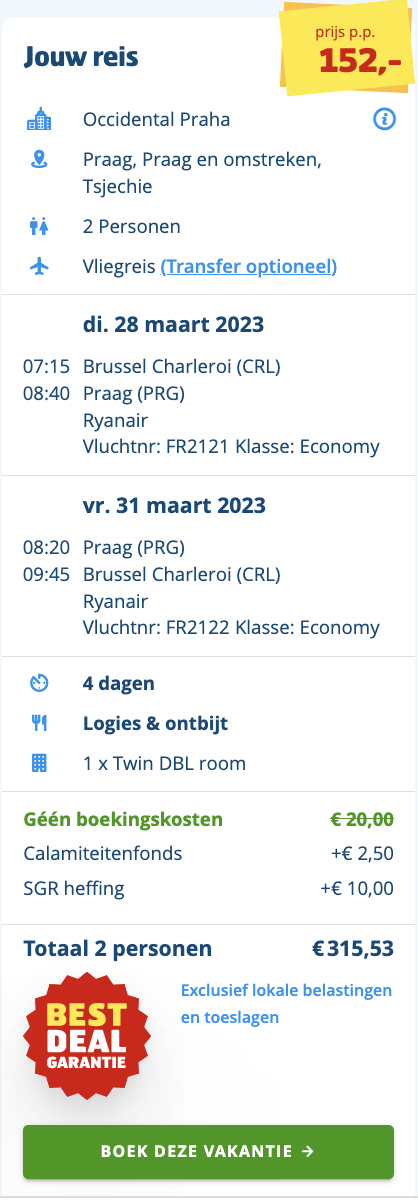The width and height of the screenshot is (418, 1200).
Task: Click the airplane flight icon
Action: 39,266
